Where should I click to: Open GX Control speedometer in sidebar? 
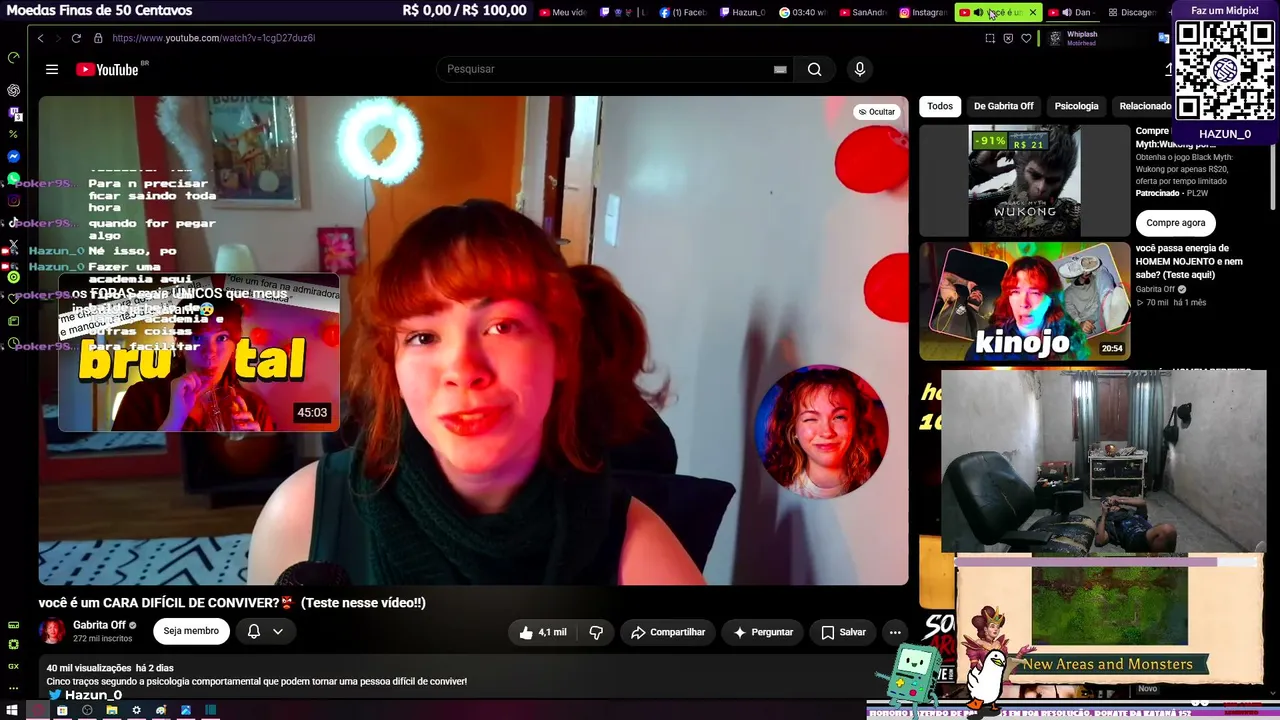coord(13,57)
